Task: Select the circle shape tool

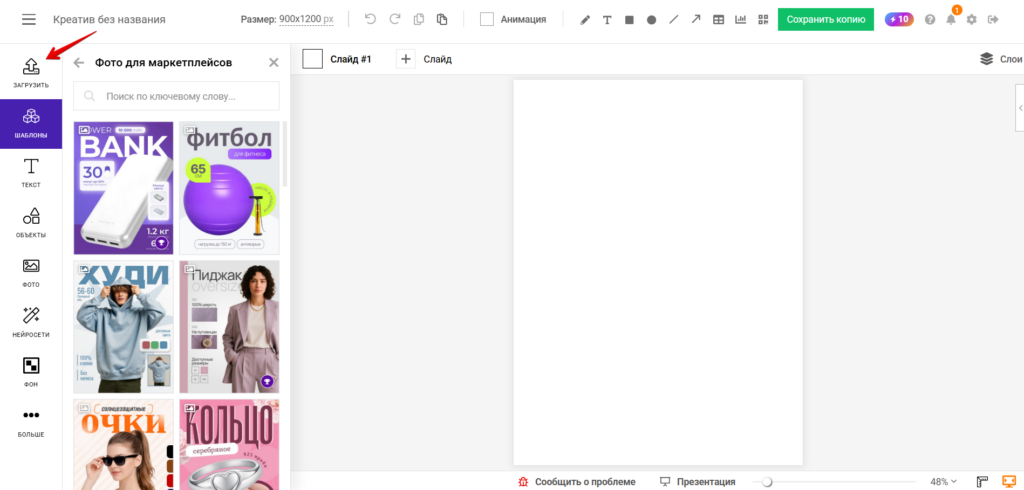Action: click(x=651, y=20)
